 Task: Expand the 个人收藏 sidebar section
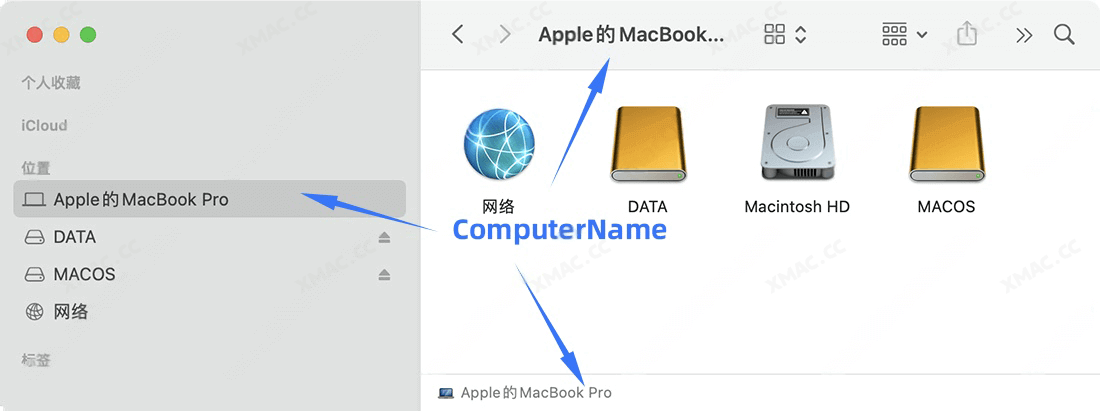[x=51, y=83]
